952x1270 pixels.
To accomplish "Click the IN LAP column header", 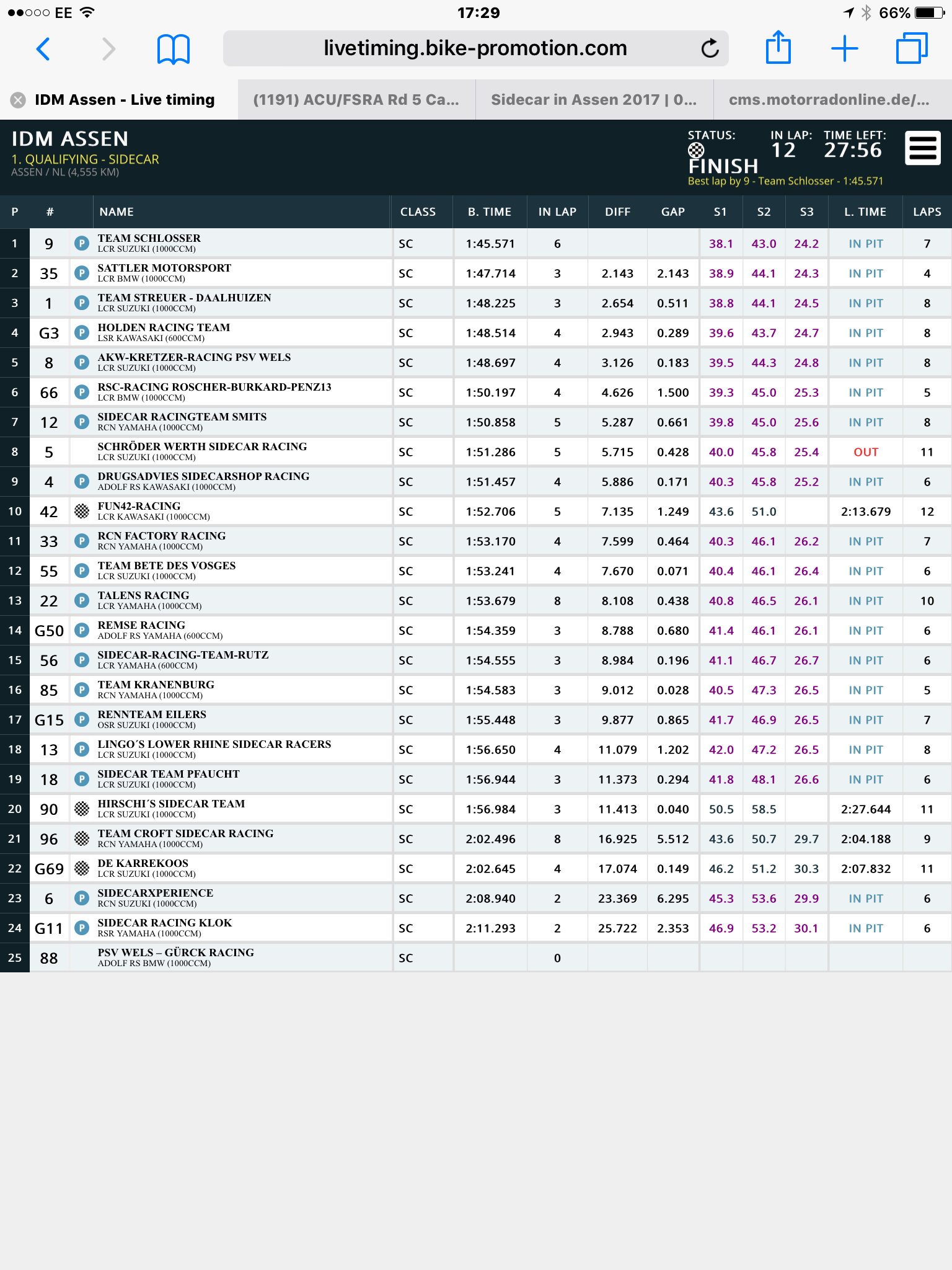I will pyautogui.click(x=557, y=212).
